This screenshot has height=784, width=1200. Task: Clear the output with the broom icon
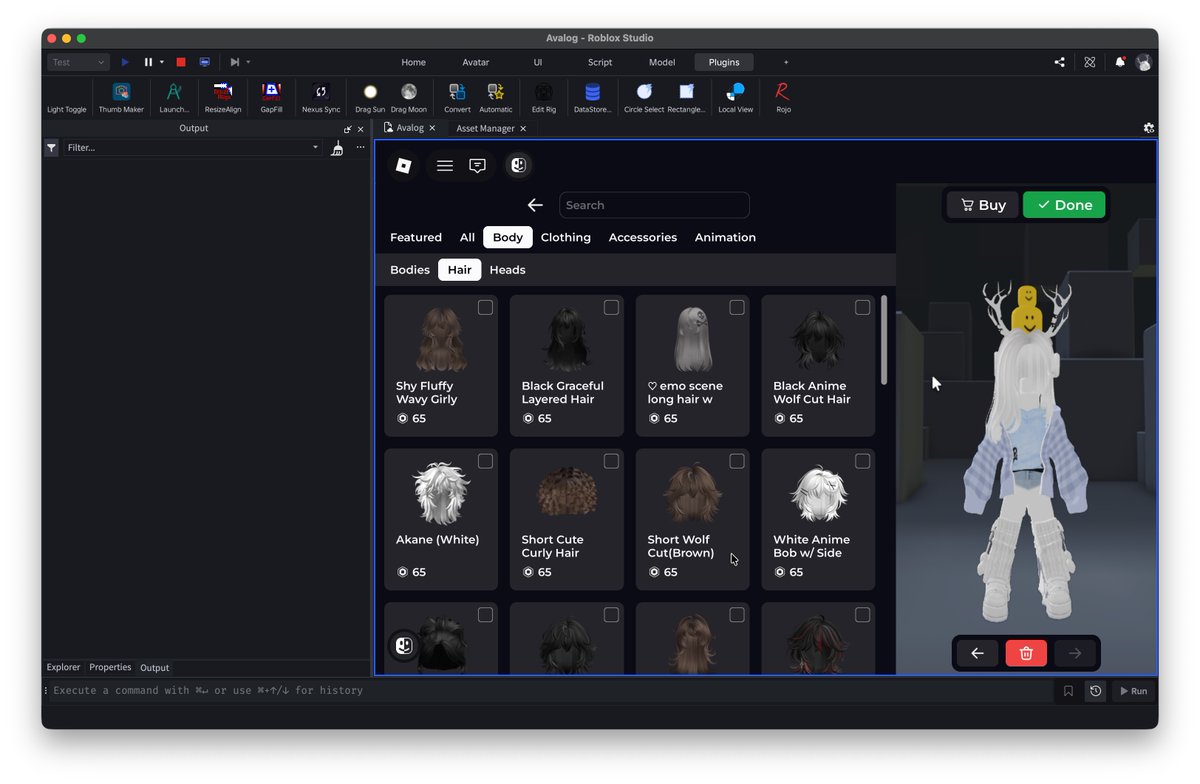[338, 147]
